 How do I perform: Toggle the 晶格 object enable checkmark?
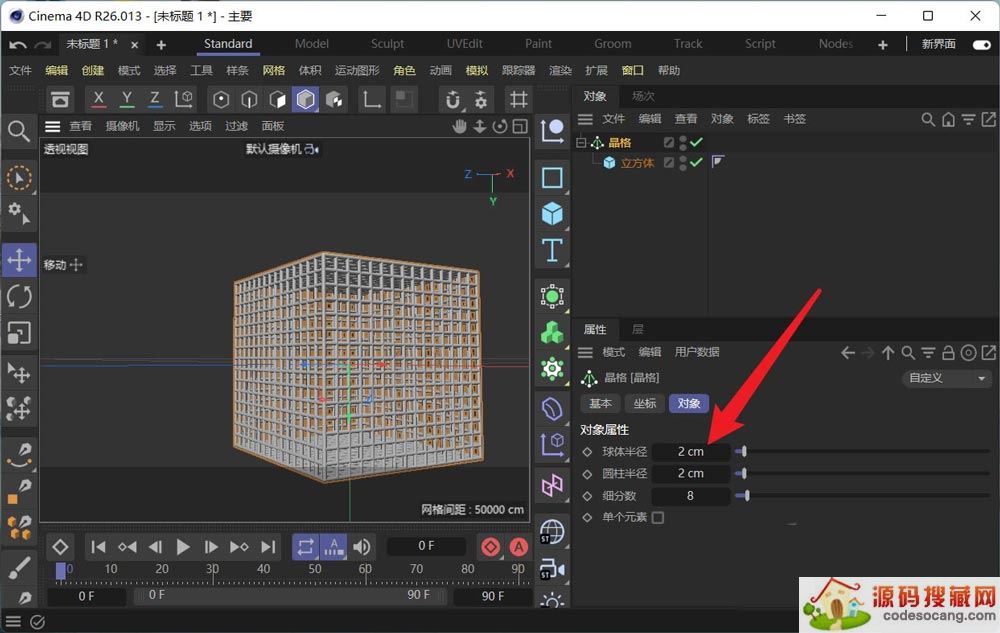click(x=696, y=143)
